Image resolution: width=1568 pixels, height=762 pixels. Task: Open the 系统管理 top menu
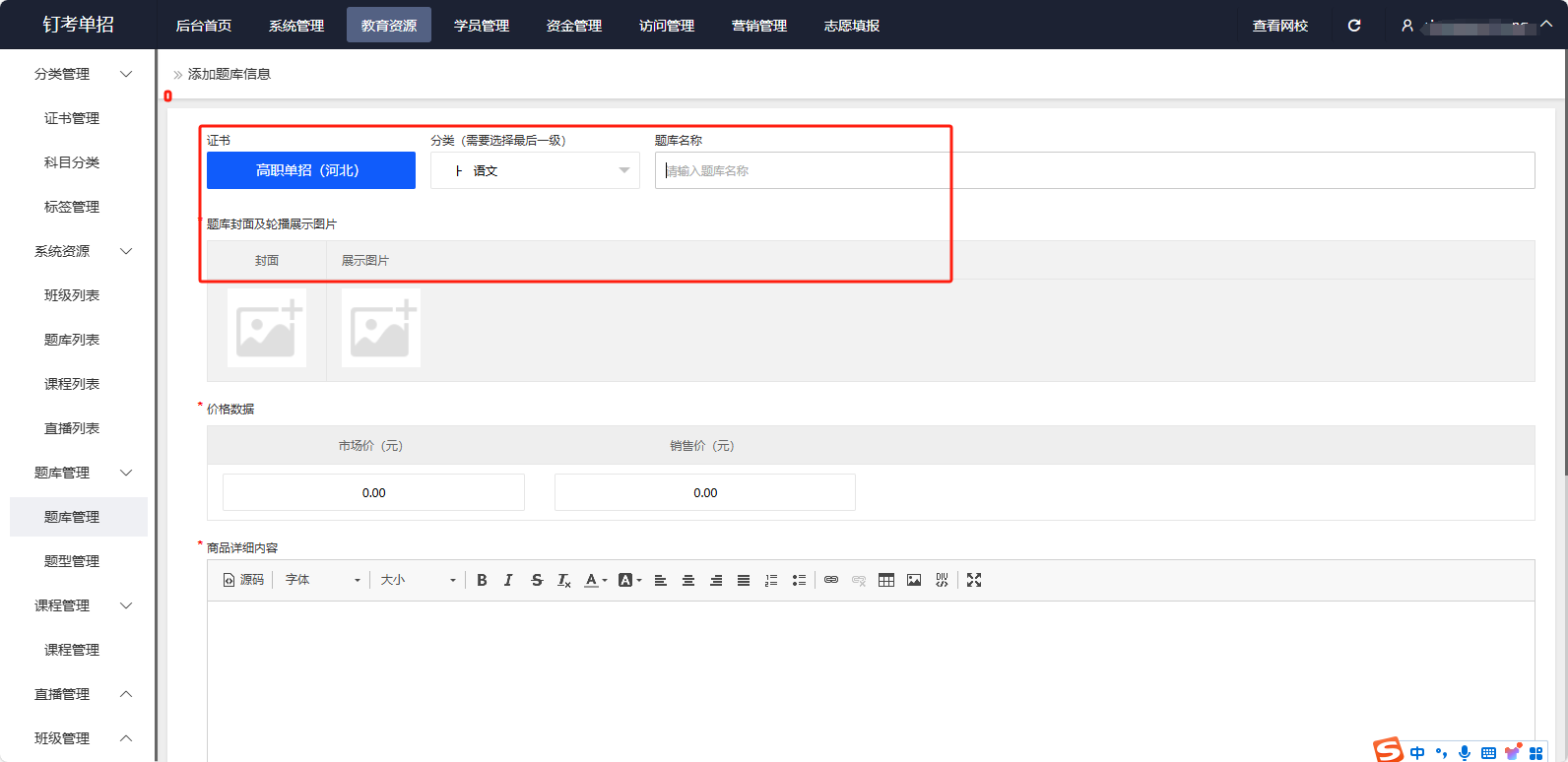pos(296,26)
